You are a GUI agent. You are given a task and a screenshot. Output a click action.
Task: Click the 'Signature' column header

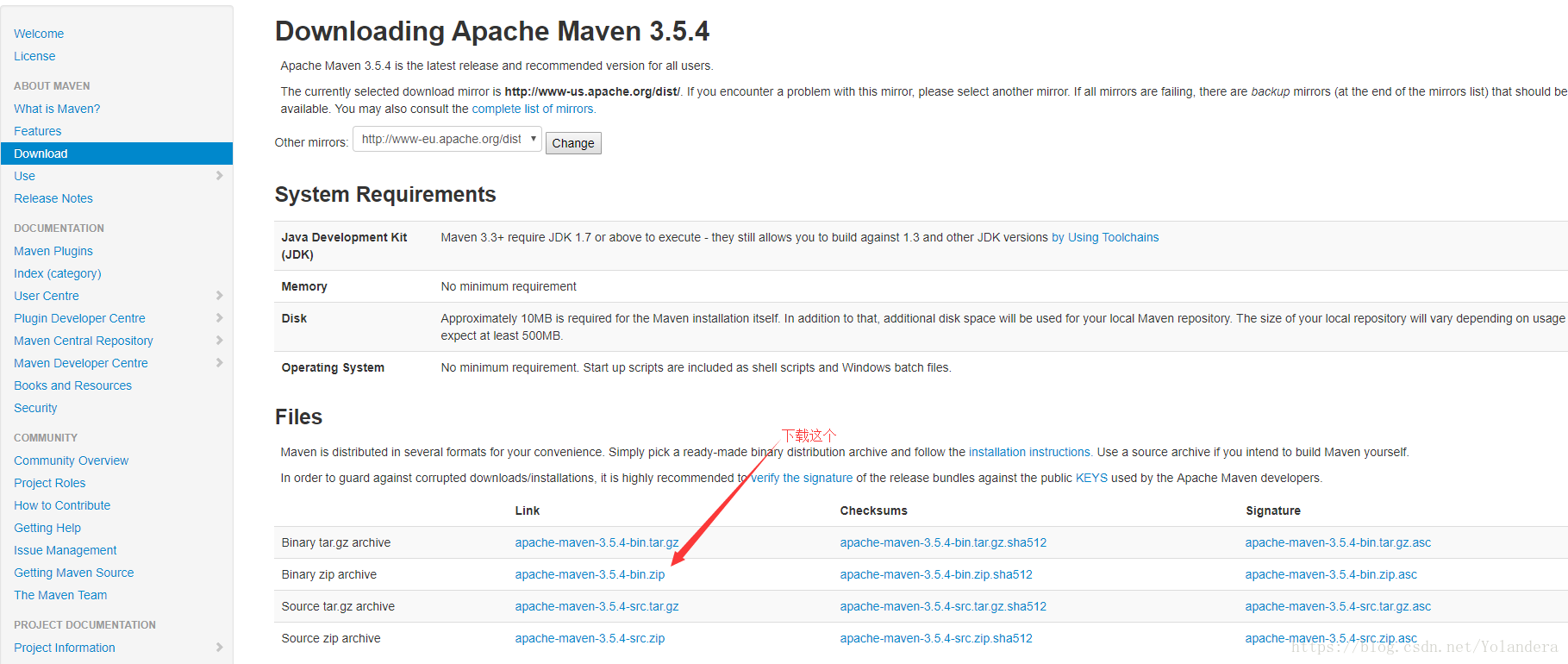pos(1272,511)
